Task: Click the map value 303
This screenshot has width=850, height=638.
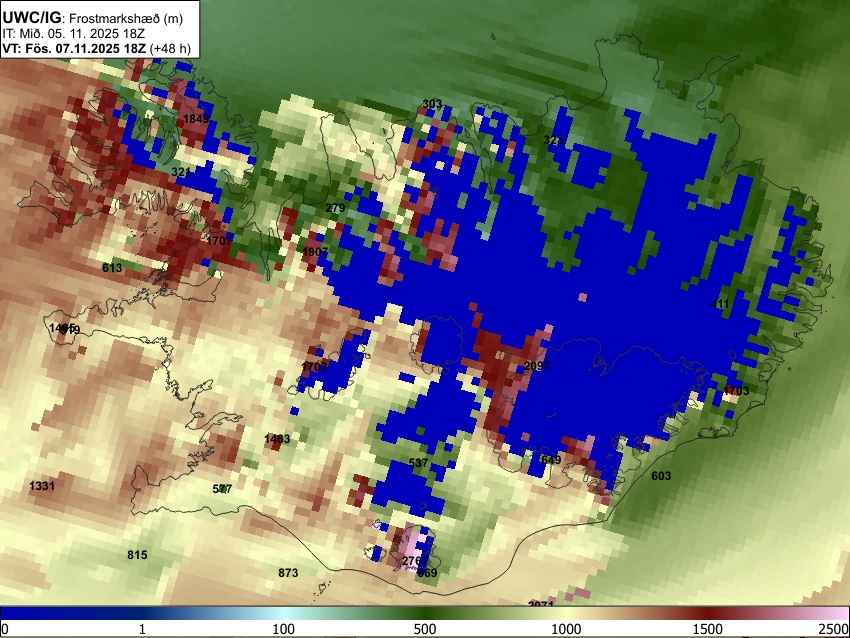Action: pos(432,104)
